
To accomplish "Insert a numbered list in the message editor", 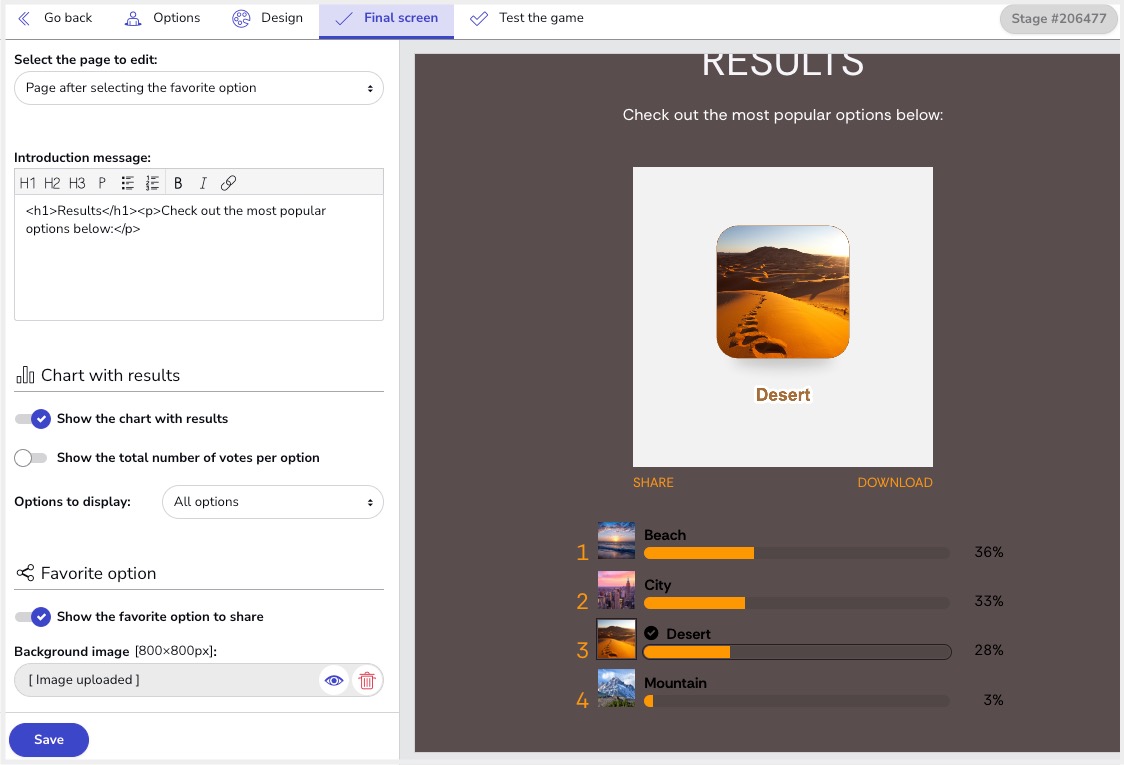I will pos(152,183).
